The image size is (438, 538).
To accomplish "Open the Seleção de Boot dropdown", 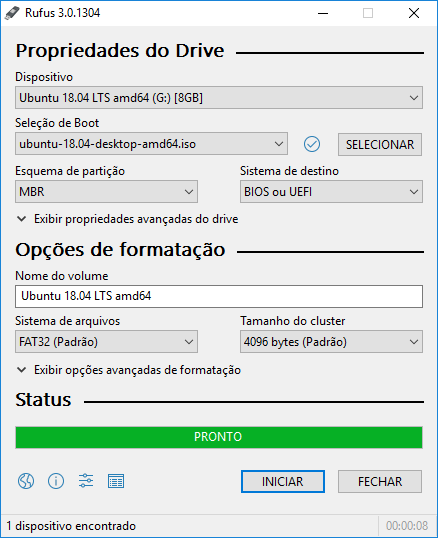I will point(151,144).
